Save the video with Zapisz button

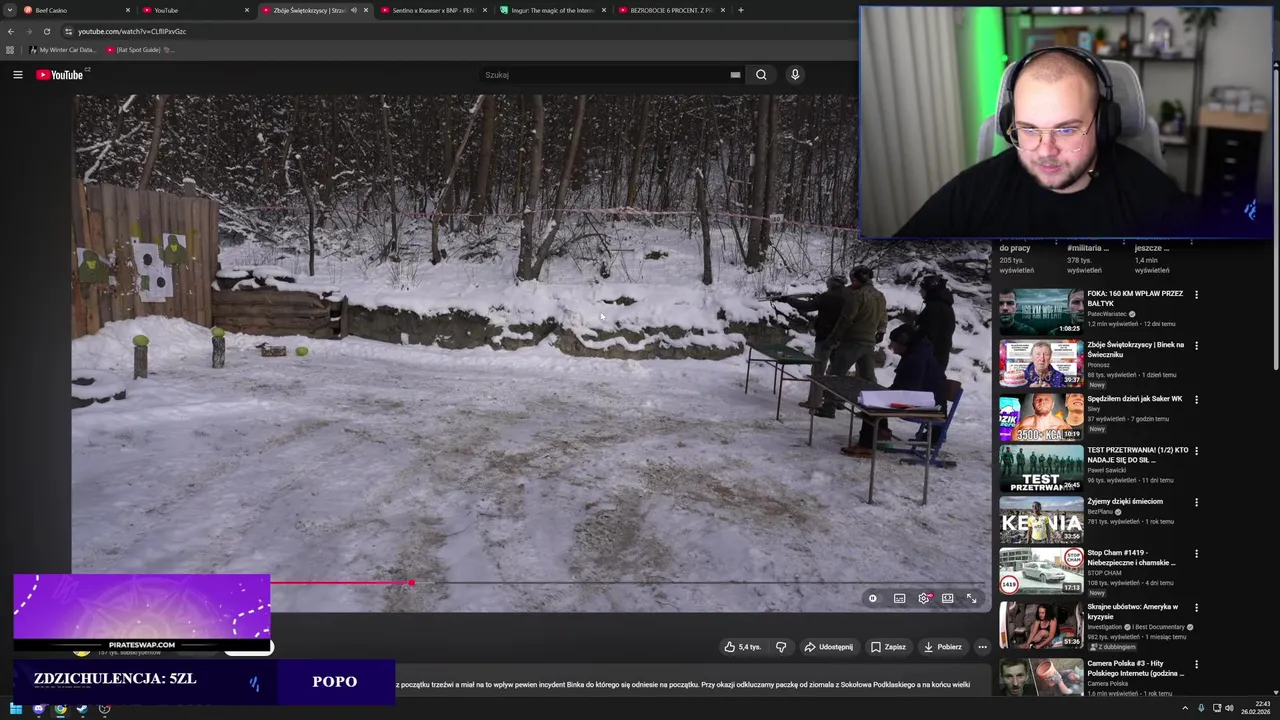888,647
